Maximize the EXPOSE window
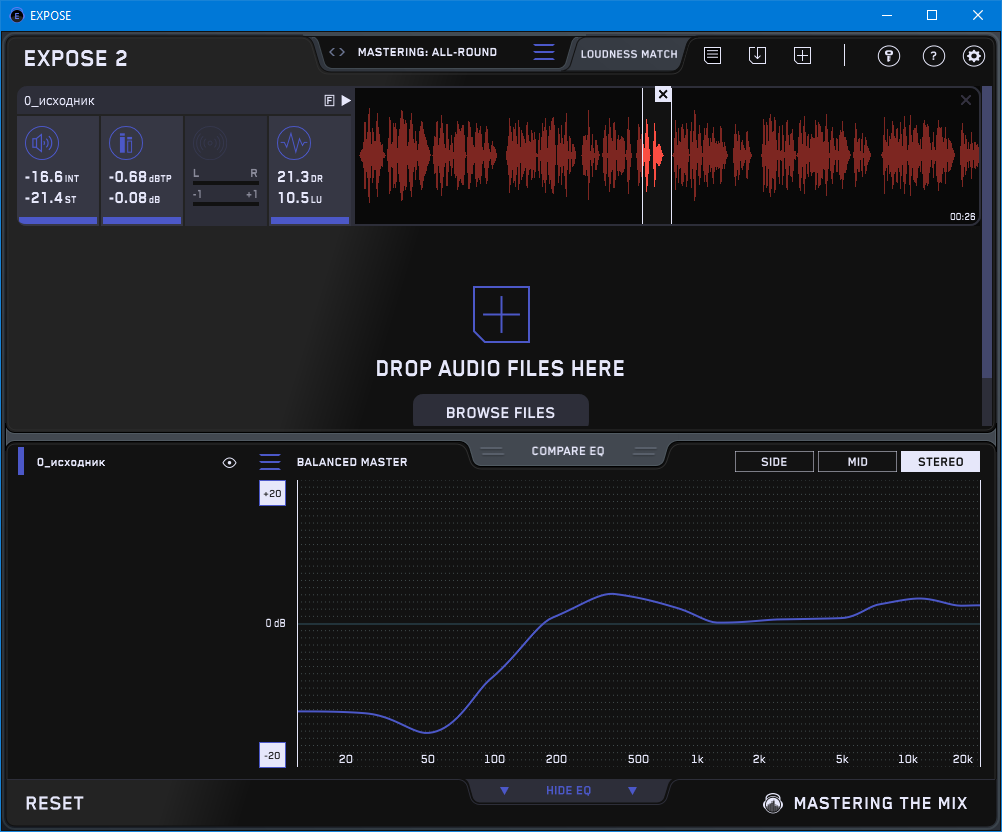This screenshot has height=832, width=1002. tap(932, 15)
